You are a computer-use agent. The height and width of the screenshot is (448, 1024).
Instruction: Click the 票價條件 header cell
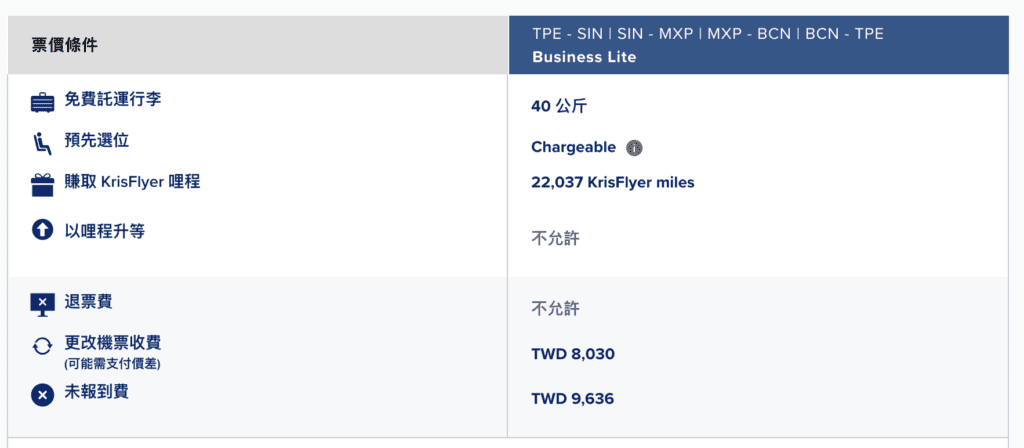pos(259,45)
